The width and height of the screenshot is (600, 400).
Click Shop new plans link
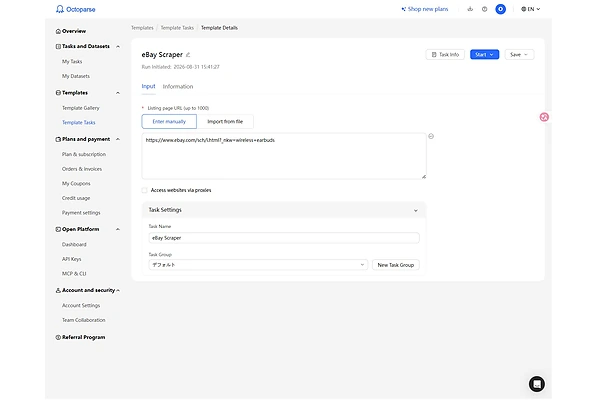pyautogui.click(x=425, y=9)
